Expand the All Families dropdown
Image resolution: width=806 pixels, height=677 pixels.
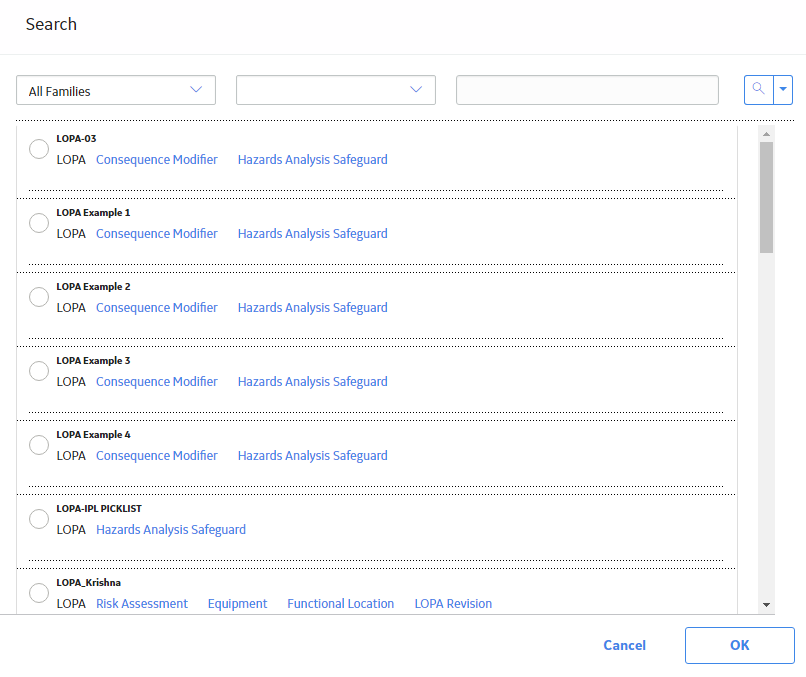click(x=116, y=90)
